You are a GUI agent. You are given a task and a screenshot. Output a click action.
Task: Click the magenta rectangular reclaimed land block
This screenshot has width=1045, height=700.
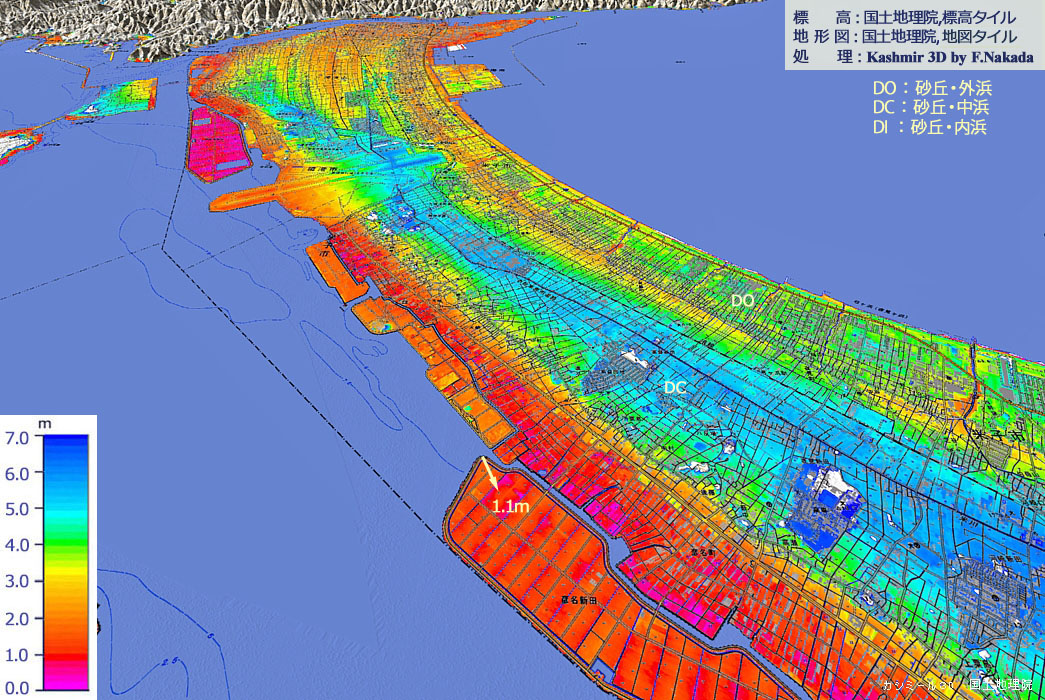tap(217, 145)
